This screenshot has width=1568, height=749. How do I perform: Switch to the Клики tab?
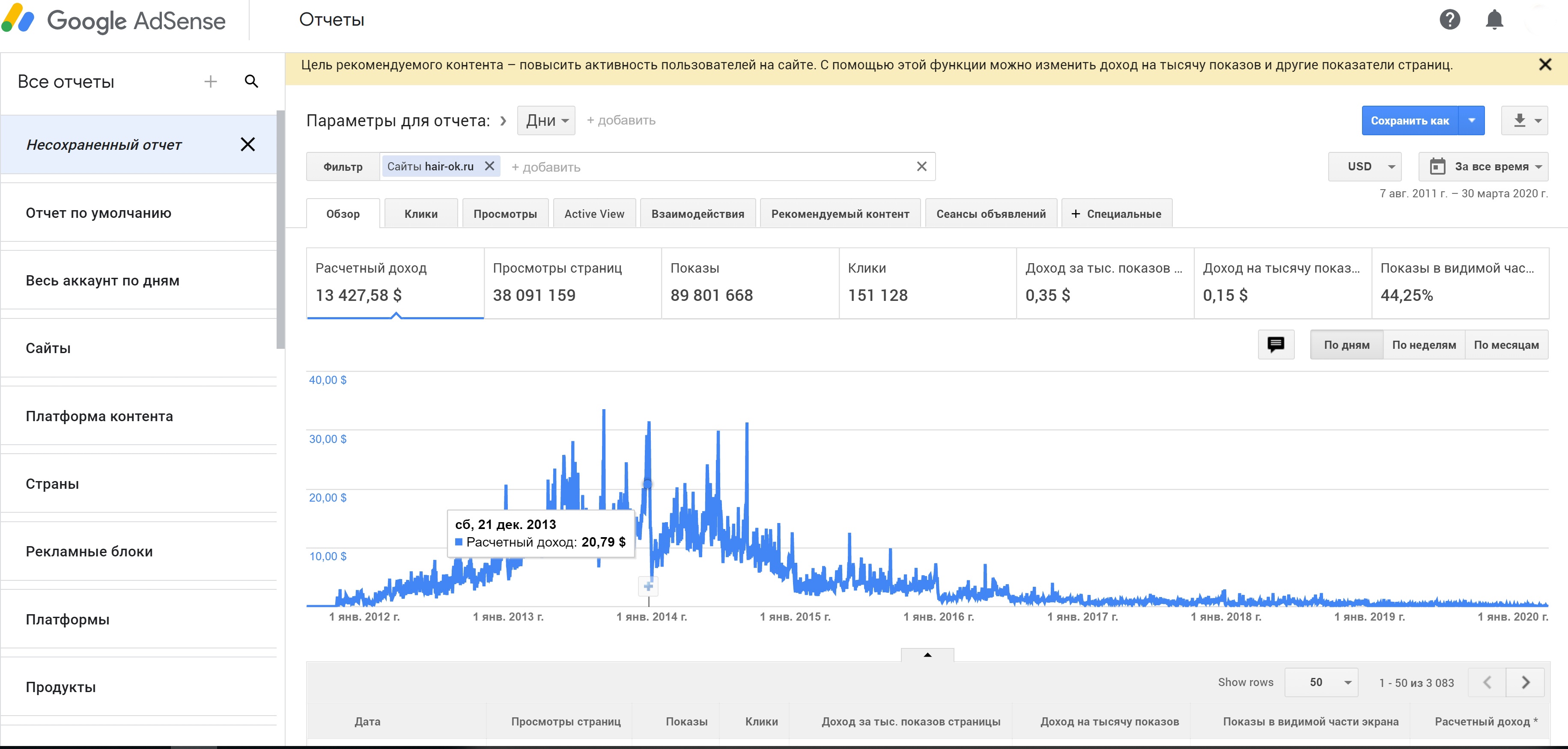click(x=420, y=214)
